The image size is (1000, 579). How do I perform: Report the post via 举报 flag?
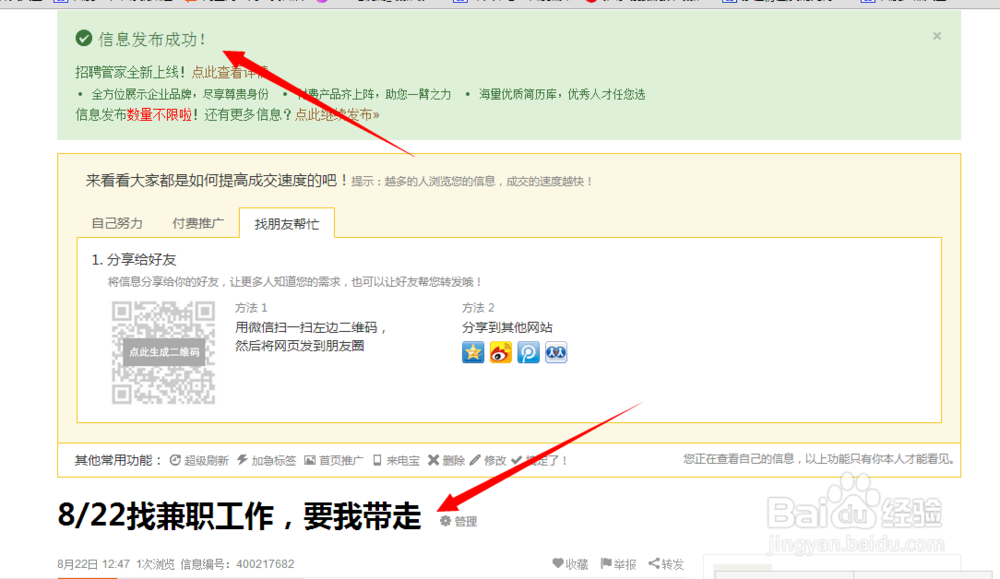pyautogui.click(x=606, y=563)
